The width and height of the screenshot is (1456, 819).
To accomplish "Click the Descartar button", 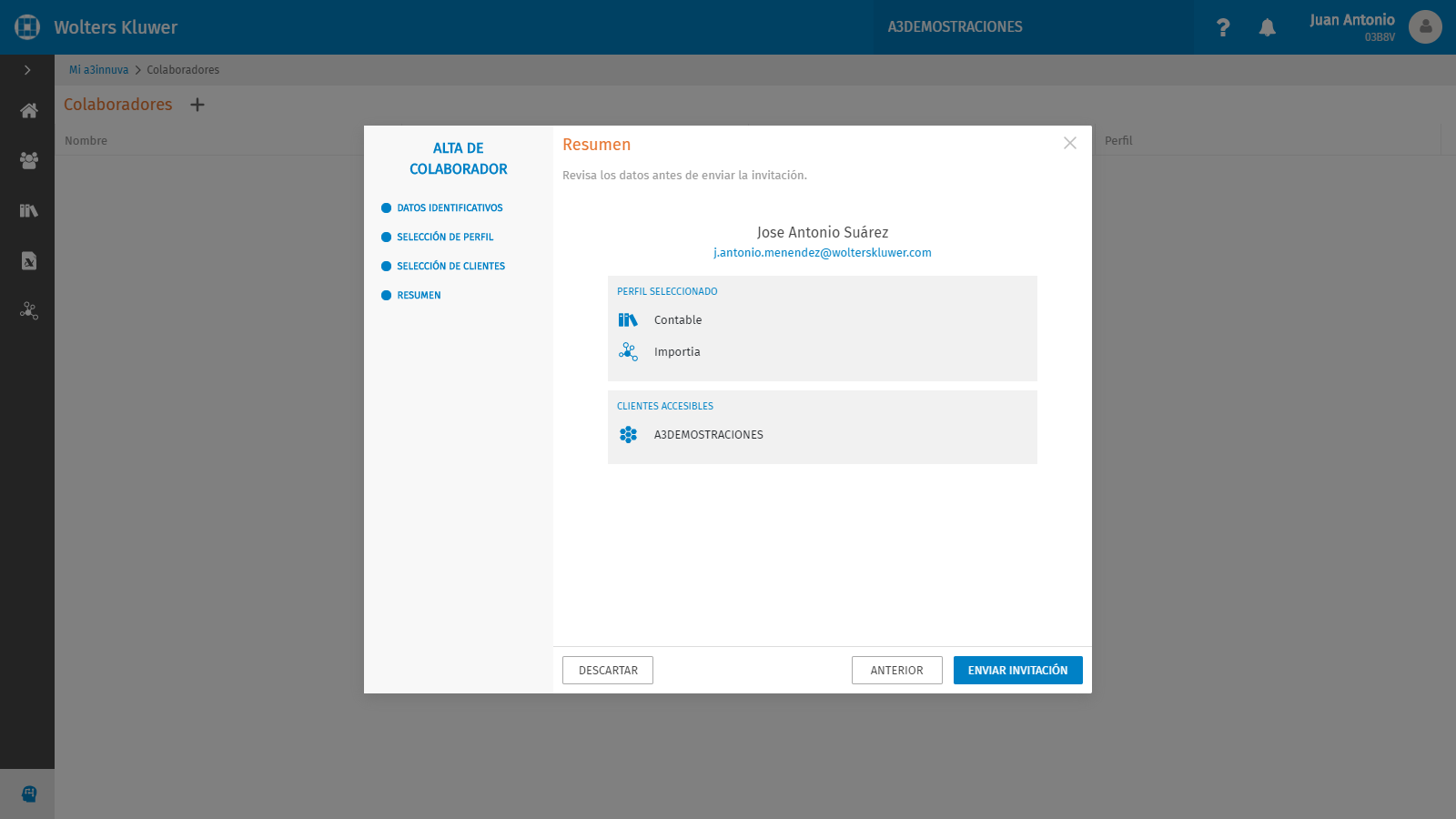I will 608,671.
